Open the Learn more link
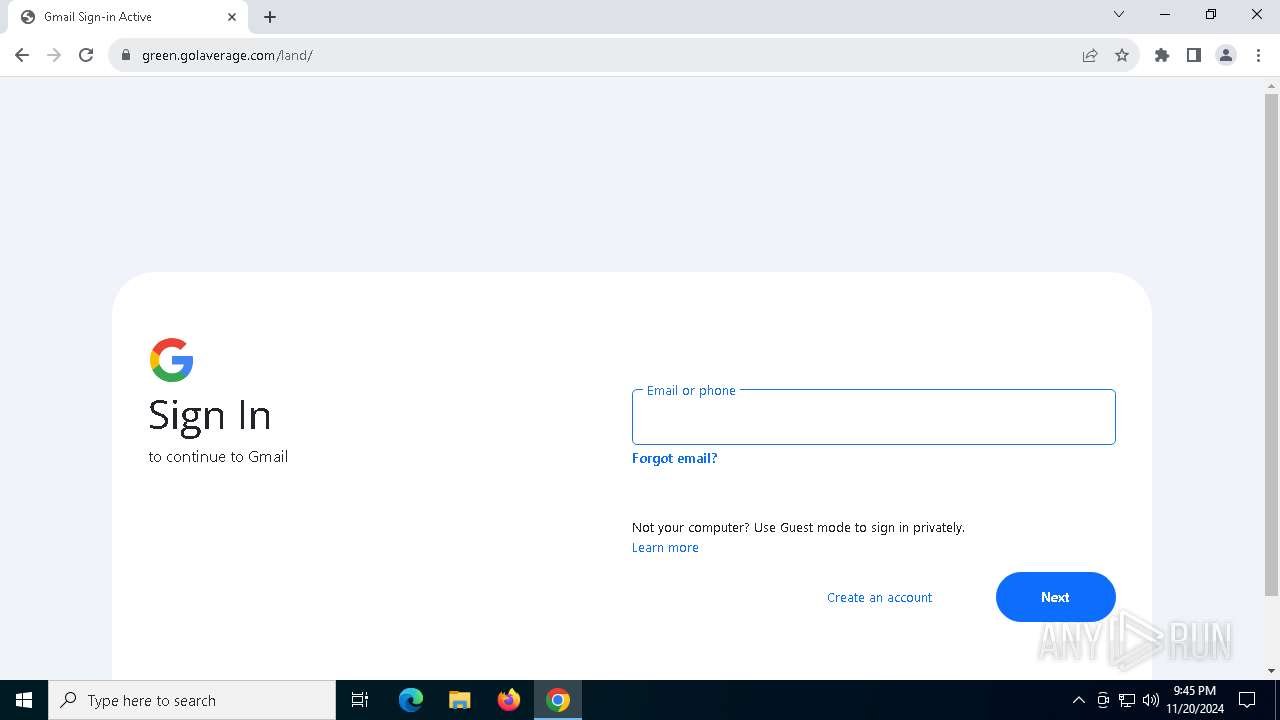 click(x=665, y=547)
